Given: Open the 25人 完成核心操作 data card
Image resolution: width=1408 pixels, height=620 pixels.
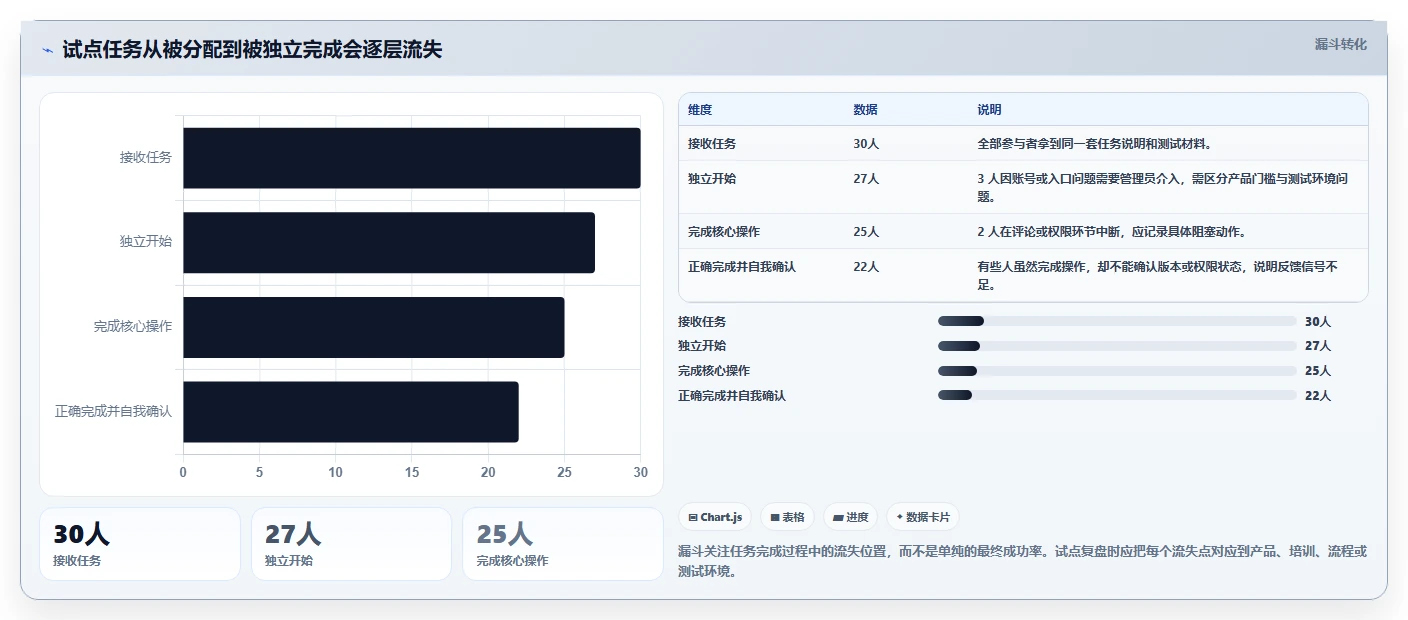Looking at the screenshot, I should point(563,544).
